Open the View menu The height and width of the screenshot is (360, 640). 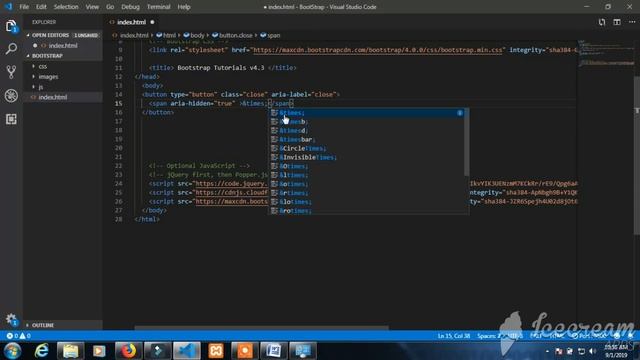92,7
